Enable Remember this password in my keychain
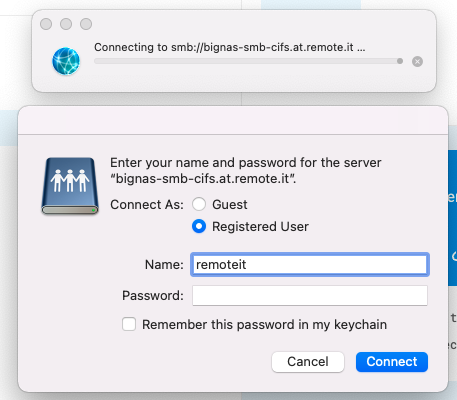The image size is (457, 400). click(x=129, y=324)
